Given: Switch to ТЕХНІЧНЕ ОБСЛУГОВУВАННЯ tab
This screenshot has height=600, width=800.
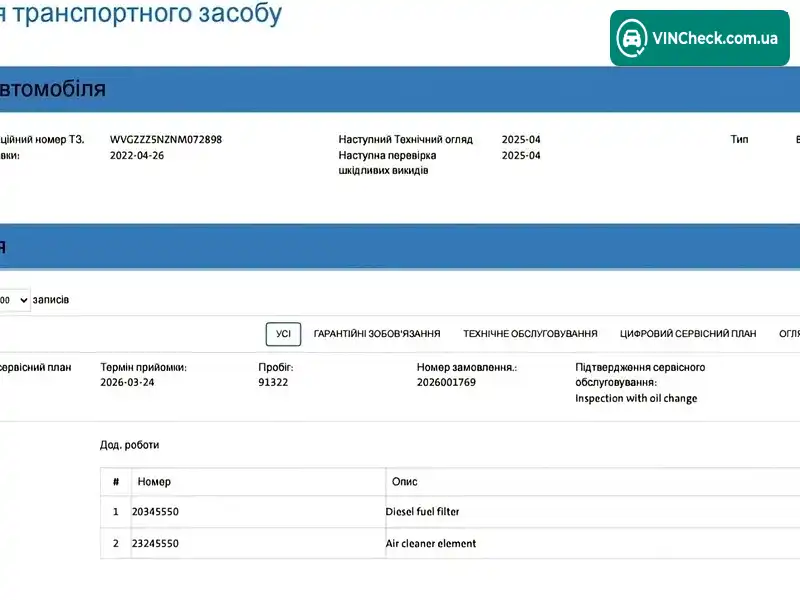Looking at the screenshot, I should pyautogui.click(x=530, y=334).
